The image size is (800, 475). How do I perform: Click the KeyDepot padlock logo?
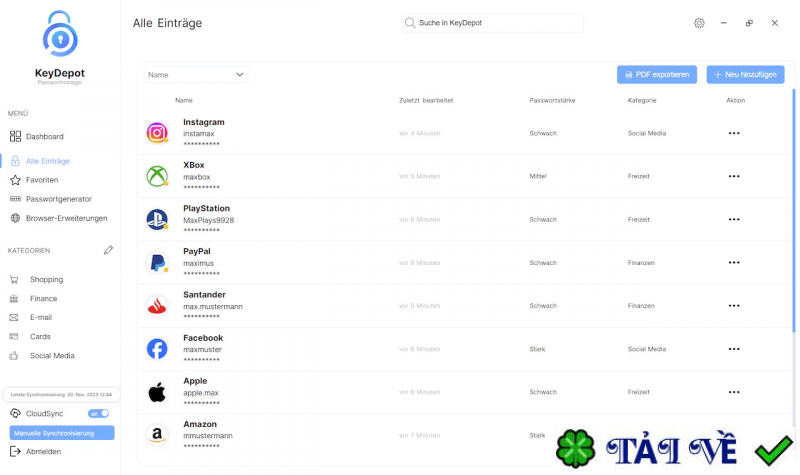[60, 34]
